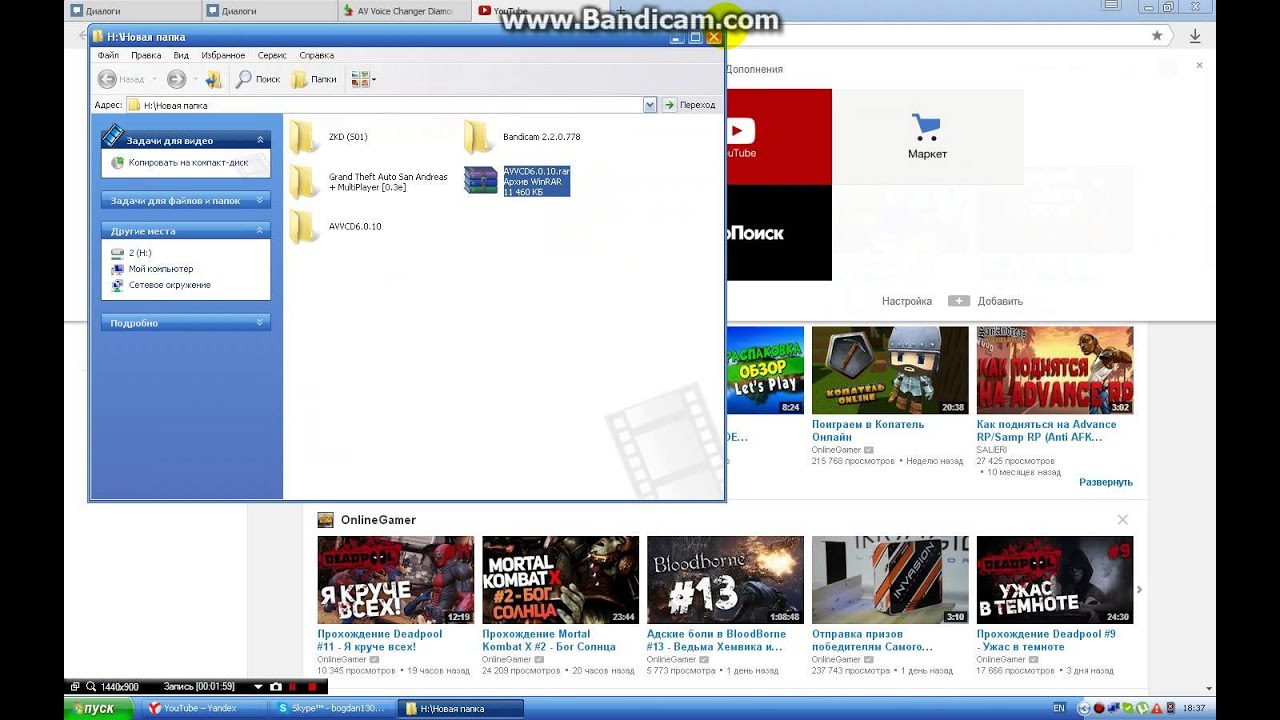This screenshot has height=720, width=1280.
Task: Click the Bandicam stop recording red square
Action: [312, 687]
